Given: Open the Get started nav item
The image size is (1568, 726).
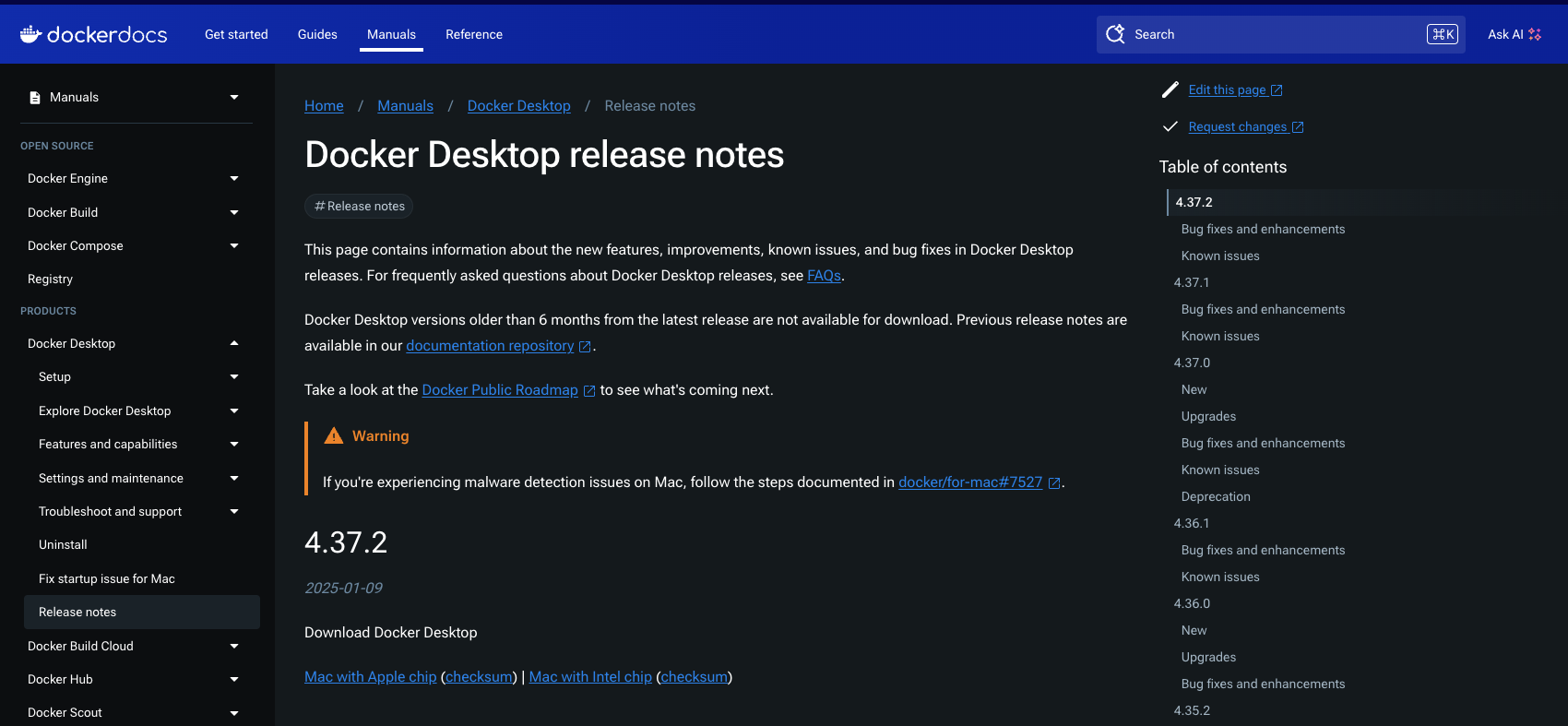Looking at the screenshot, I should (x=236, y=34).
